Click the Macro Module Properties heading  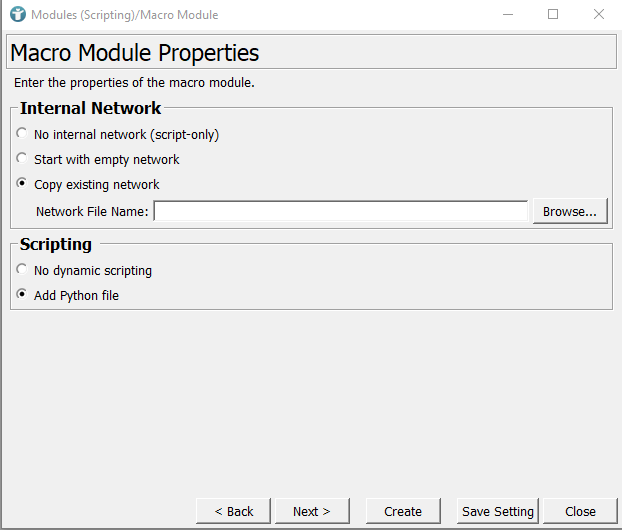pyautogui.click(x=134, y=53)
